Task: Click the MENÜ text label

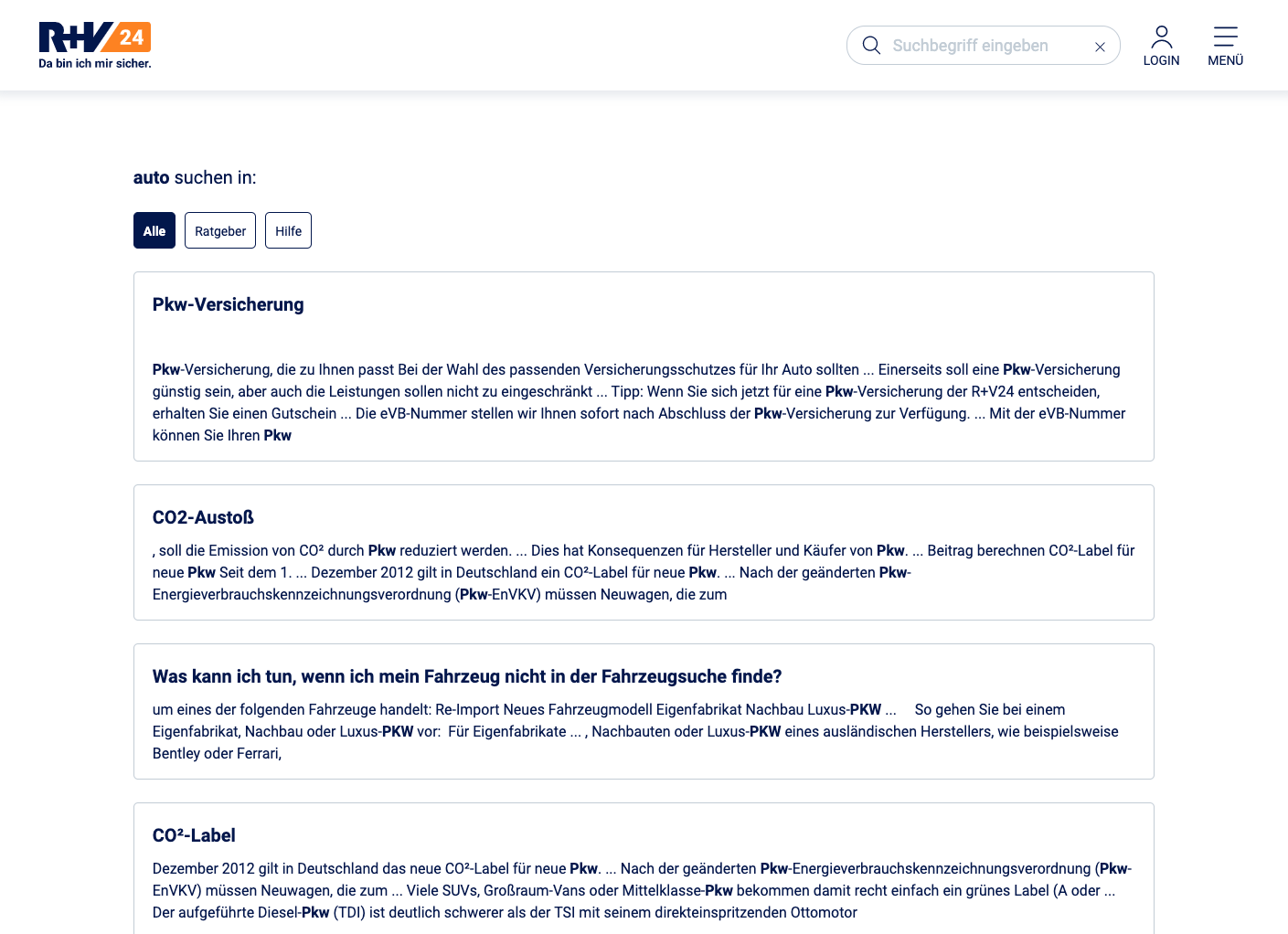Action: coord(1225,60)
